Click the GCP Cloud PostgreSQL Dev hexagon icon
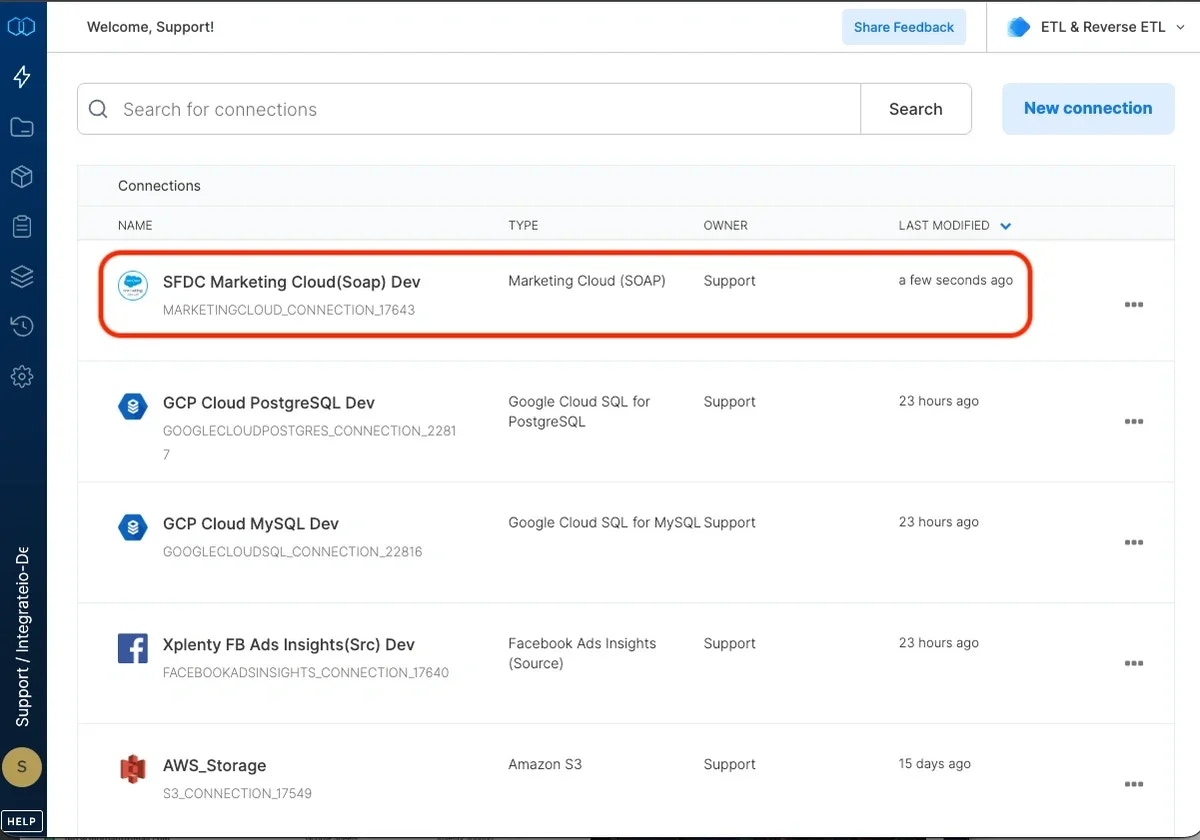 (x=133, y=406)
